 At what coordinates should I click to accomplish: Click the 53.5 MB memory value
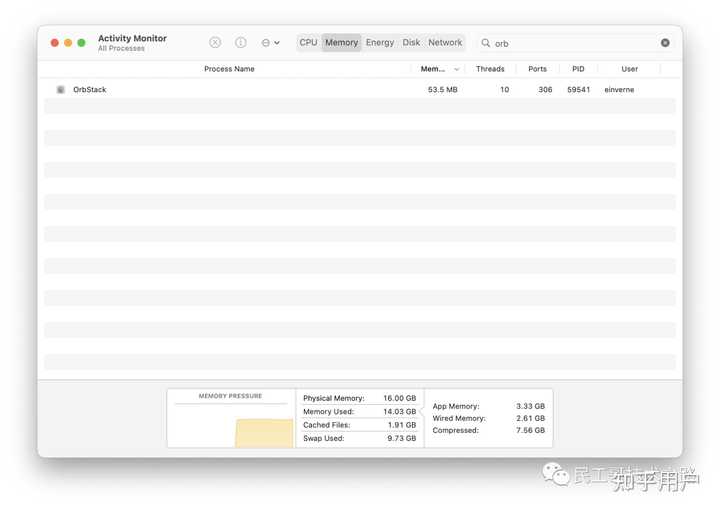point(443,90)
